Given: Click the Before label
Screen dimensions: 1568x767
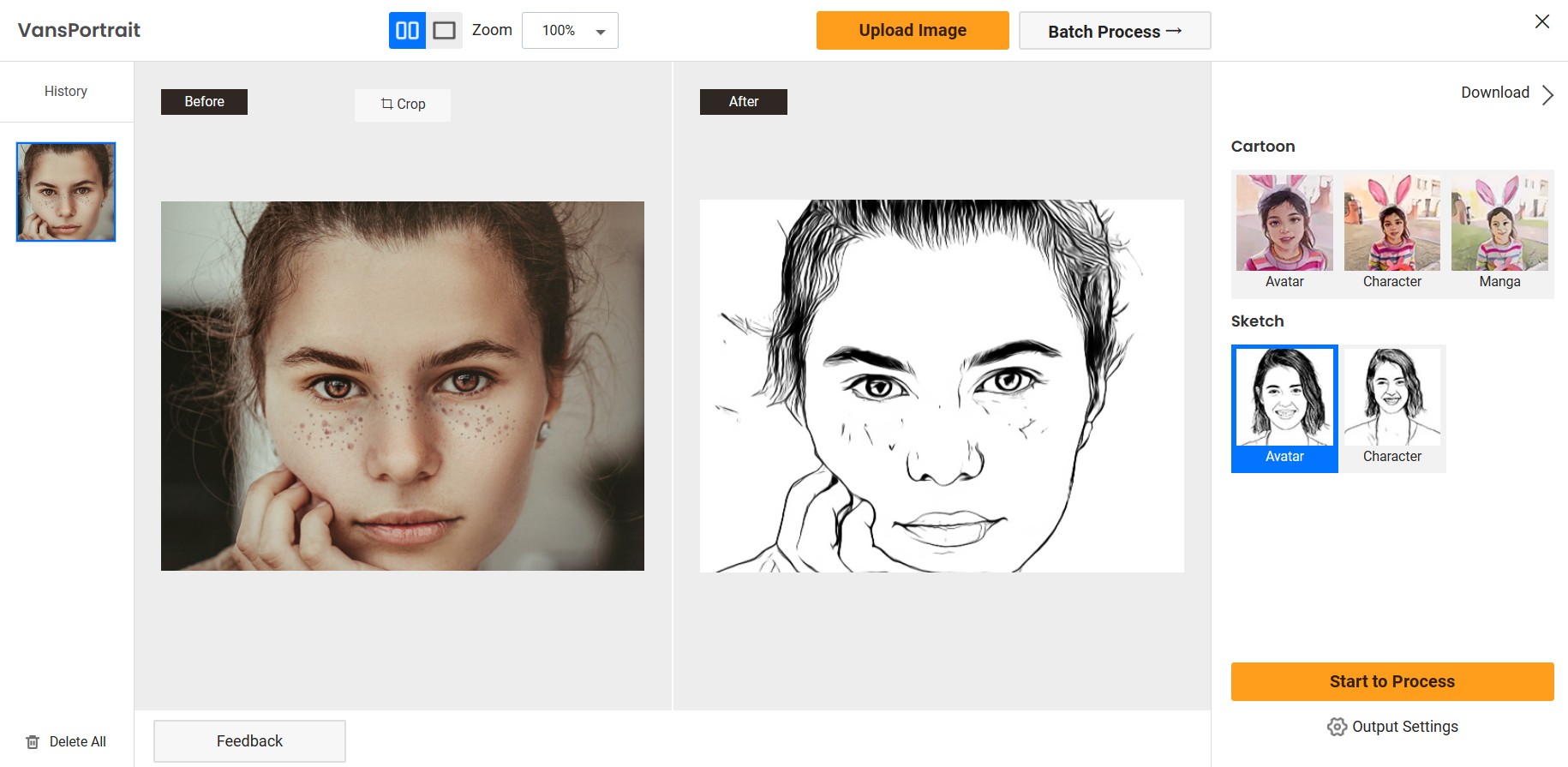Looking at the screenshot, I should (x=204, y=101).
